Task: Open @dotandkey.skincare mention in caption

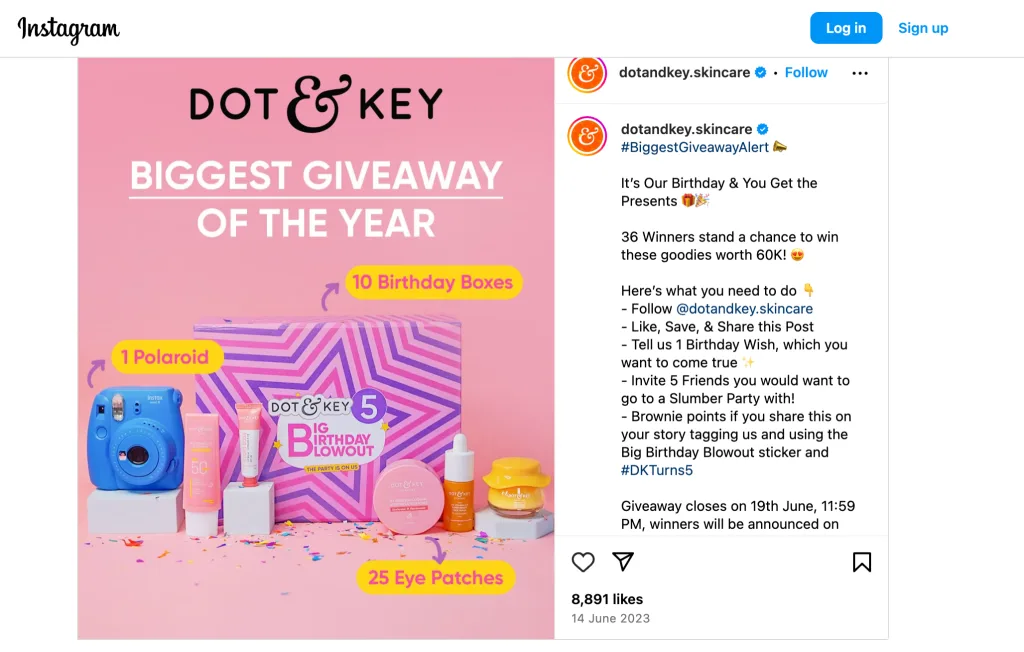Action: (x=744, y=309)
